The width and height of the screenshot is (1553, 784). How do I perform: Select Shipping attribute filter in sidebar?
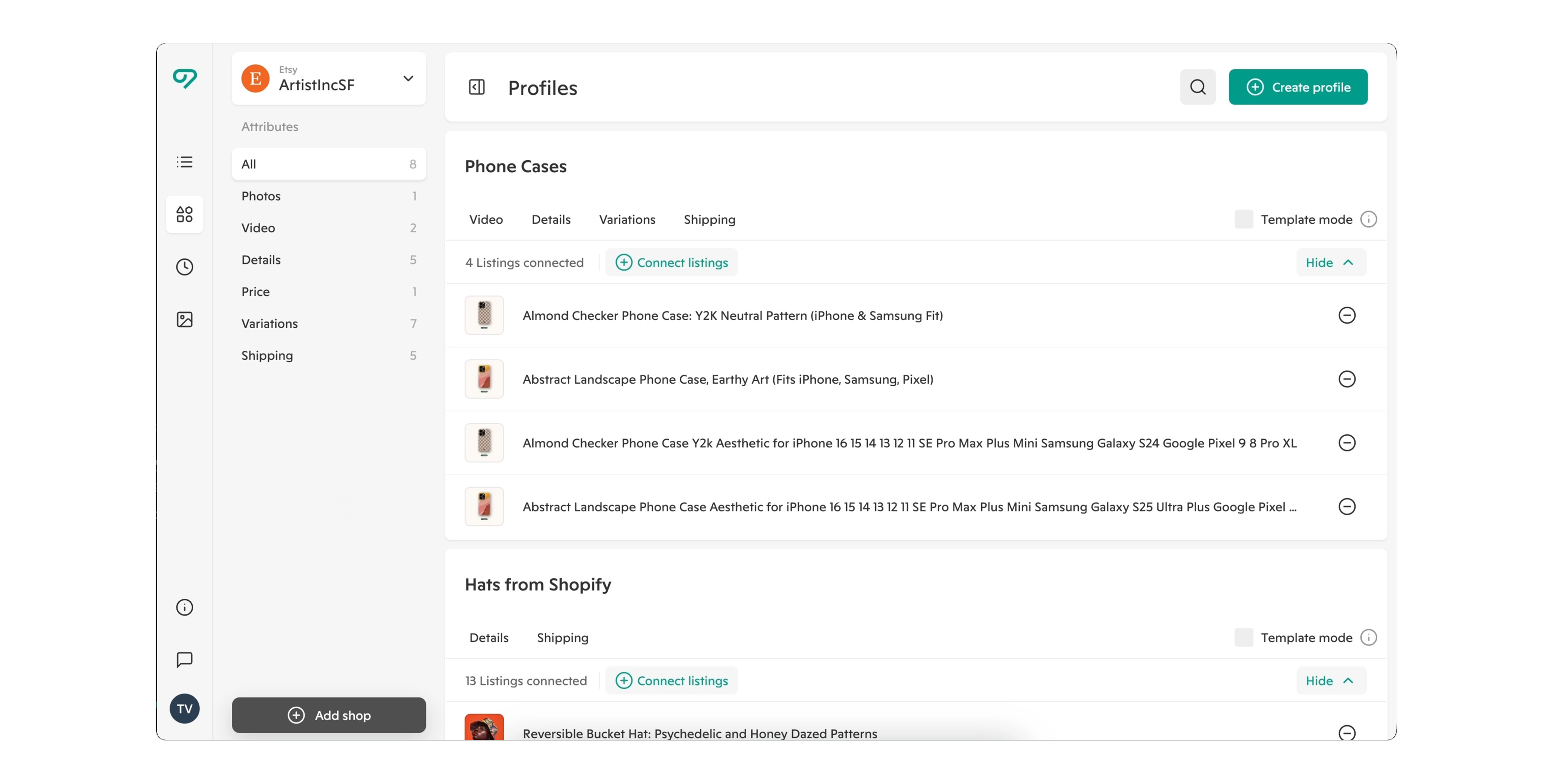click(x=267, y=356)
